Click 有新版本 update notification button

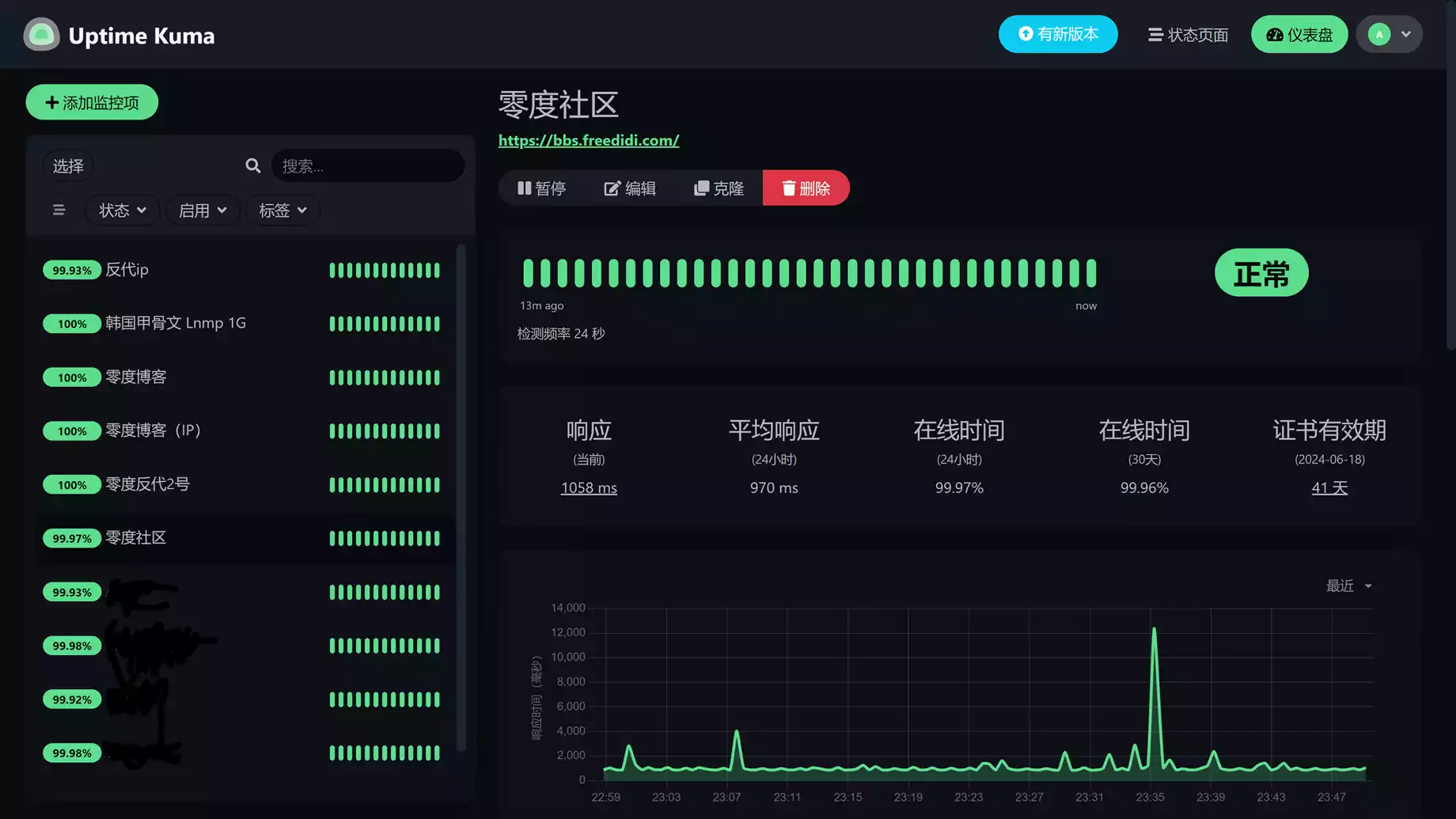pyautogui.click(x=1057, y=34)
